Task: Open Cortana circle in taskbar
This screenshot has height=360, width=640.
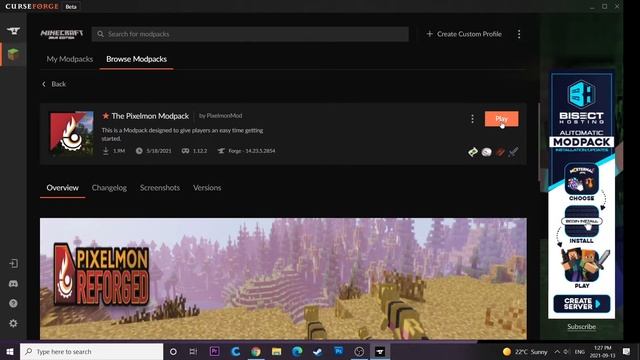Action: [173, 351]
